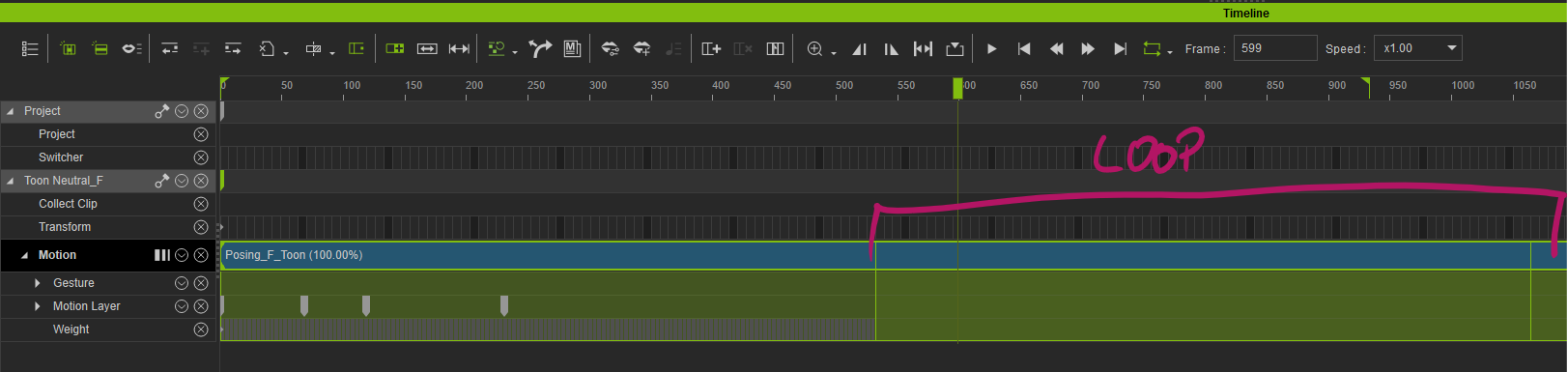This screenshot has height=372, width=1568.
Task: Click the Motion Modifier 'M' icon
Action: (x=572, y=48)
